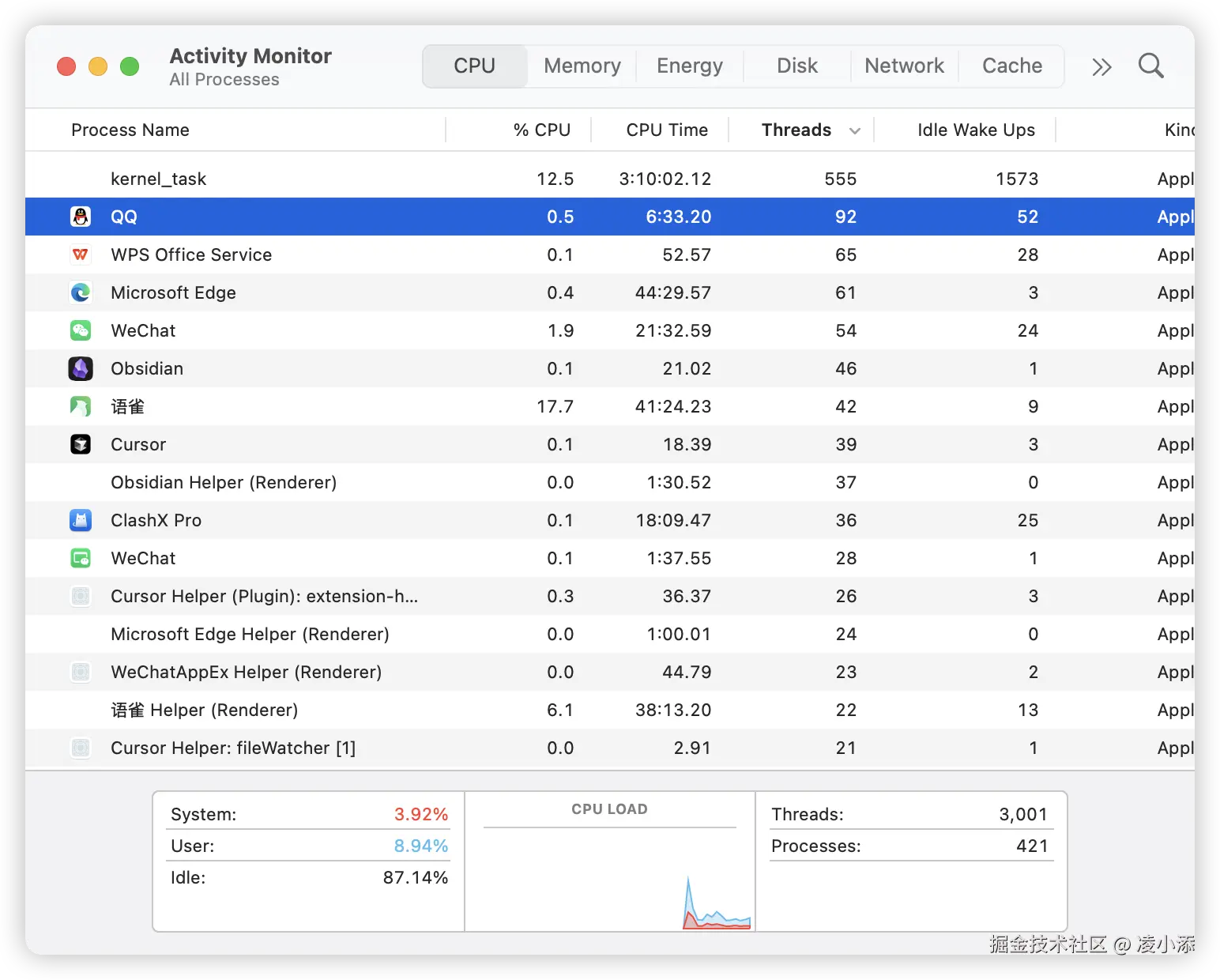Sort by the partially visible Kind column header

1179,130
